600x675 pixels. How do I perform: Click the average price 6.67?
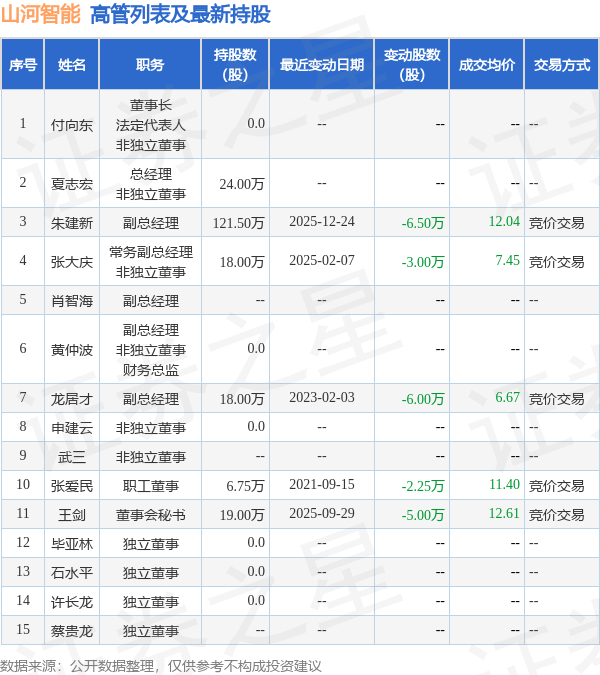coord(507,397)
